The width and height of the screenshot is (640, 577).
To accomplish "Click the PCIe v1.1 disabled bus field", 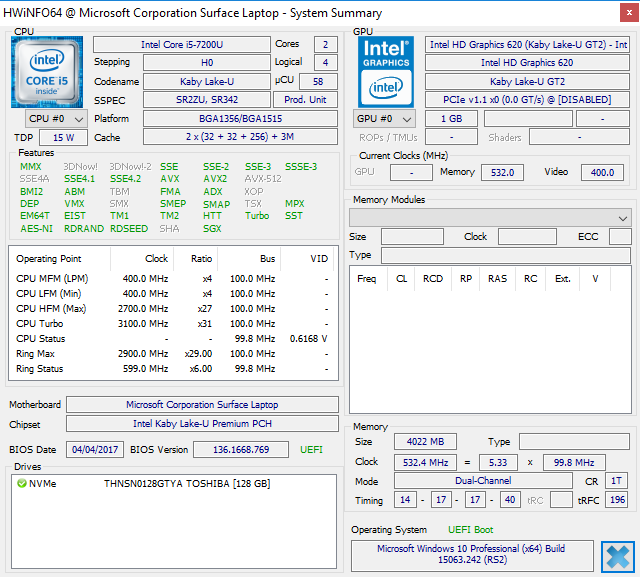I will pyautogui.click(x=527, y=100).
